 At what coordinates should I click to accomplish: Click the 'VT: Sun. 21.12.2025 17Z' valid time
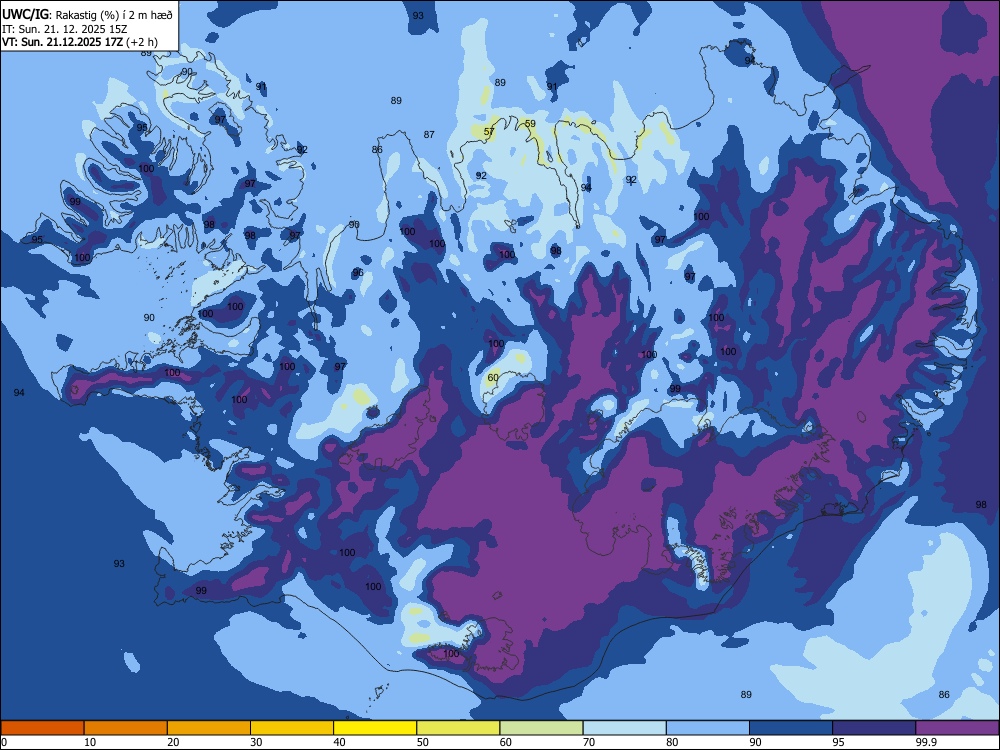pyautogui.click(x=62, y=42)
